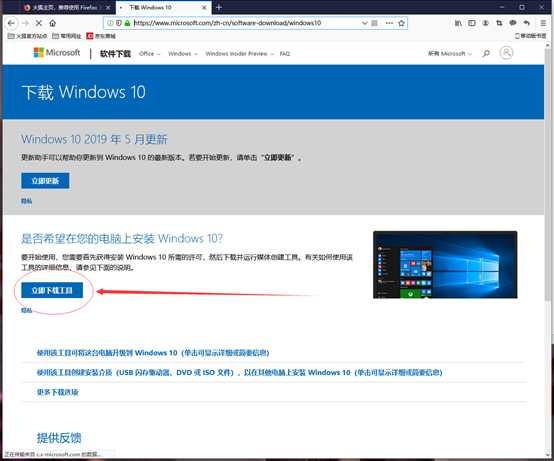Viewport: 554px width, 461px height.
Task: Click the 下载 Windows 10 banner heading
Action: pyautogui.click(x=83, y=92)
